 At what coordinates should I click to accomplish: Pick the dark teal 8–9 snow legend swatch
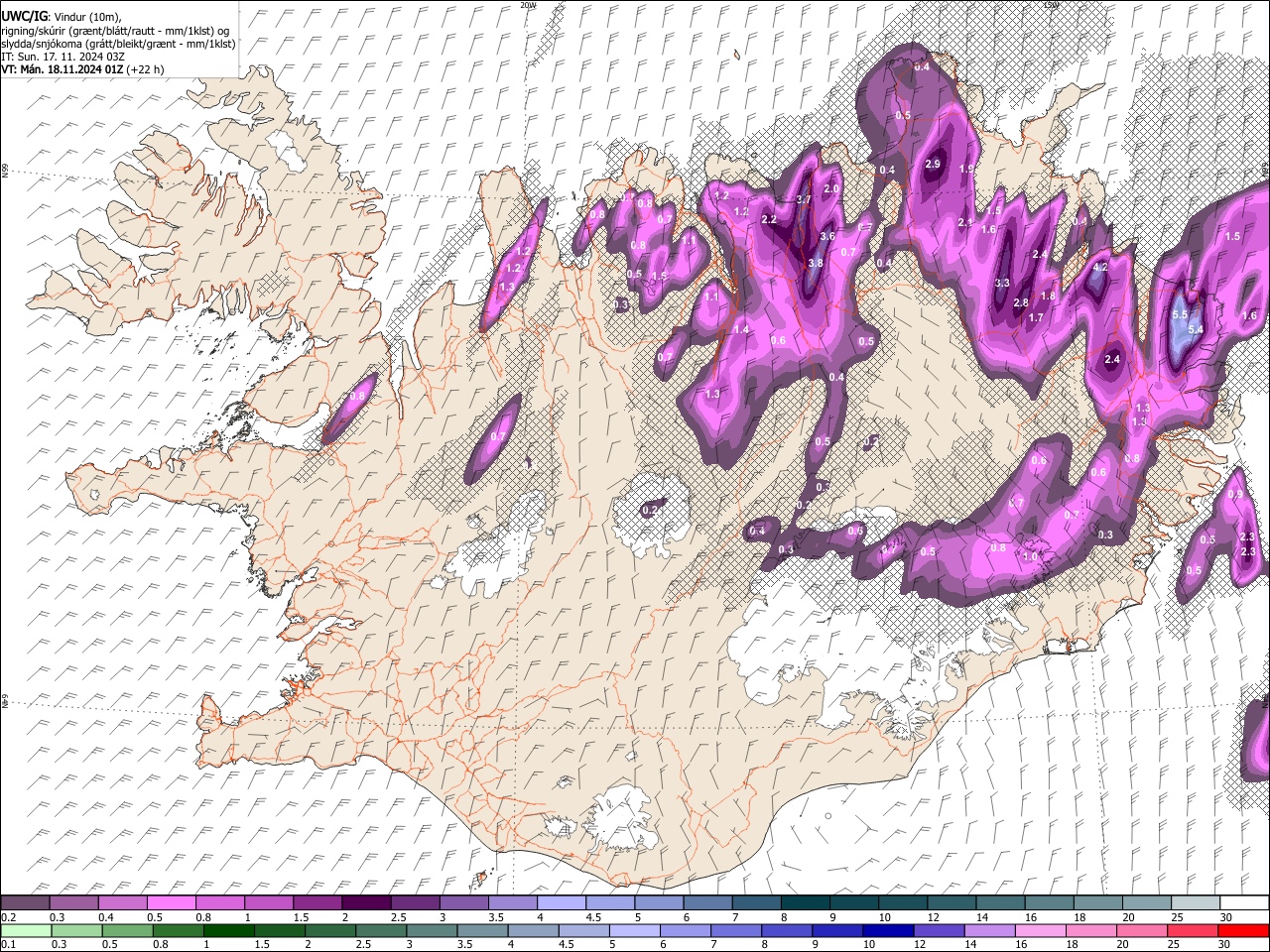[807, 903]
